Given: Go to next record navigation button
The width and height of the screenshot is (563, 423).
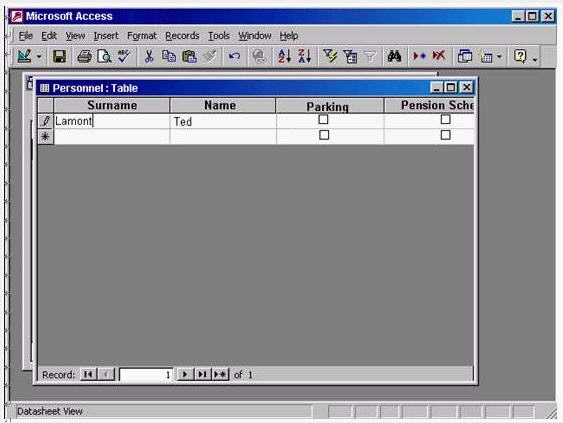Looking at the screenshot, I should point(185,375).
